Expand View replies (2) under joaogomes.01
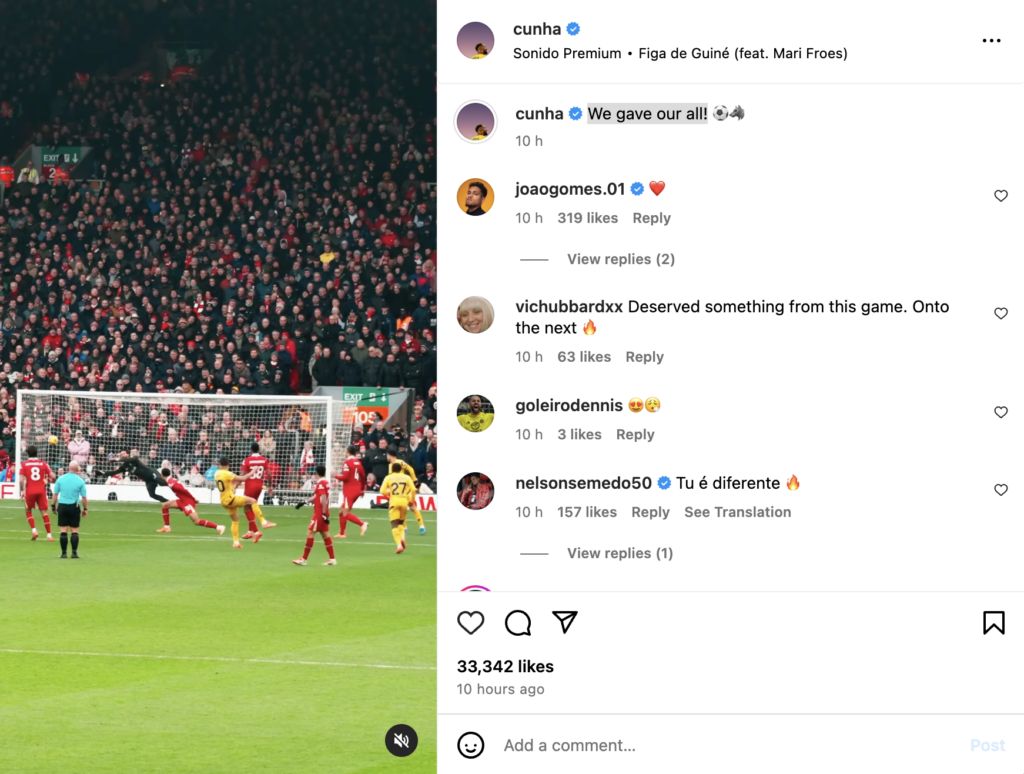Viewport: 1024px width, 774px height. [620, 259]
